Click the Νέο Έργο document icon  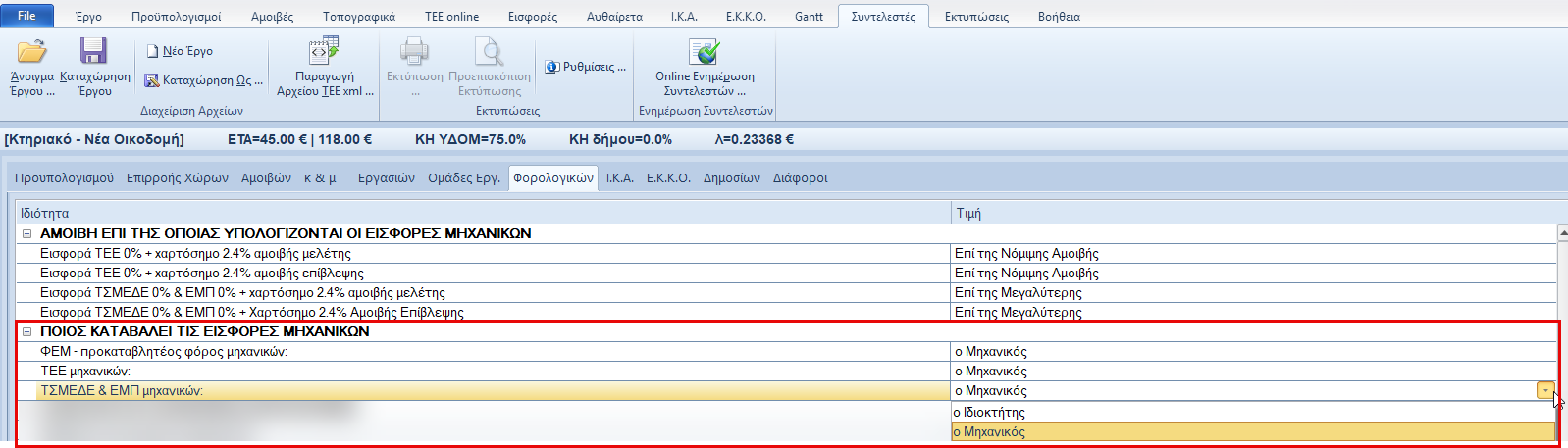click(153, 51)
